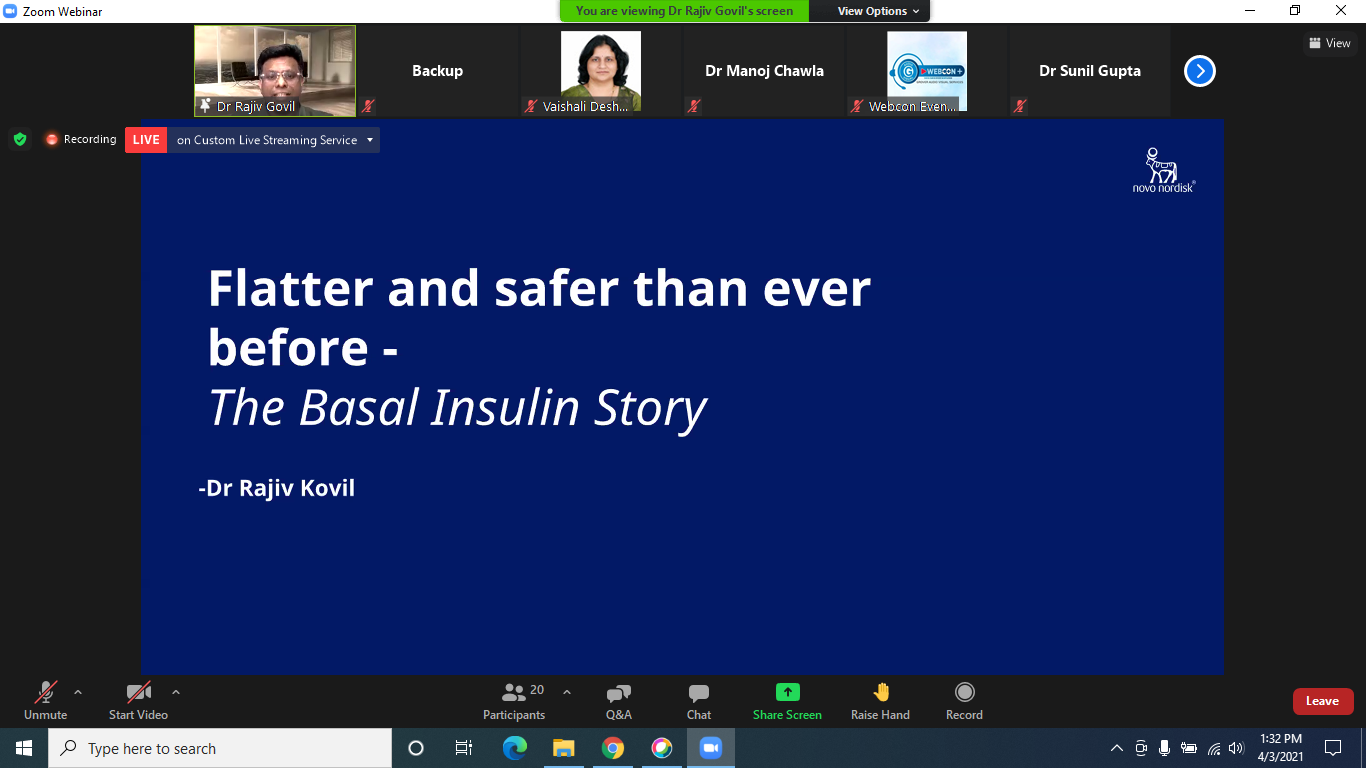Expand audio options arrow next to Unmute
This screenshot has width=1366, height=768.
tap(78, 692)
